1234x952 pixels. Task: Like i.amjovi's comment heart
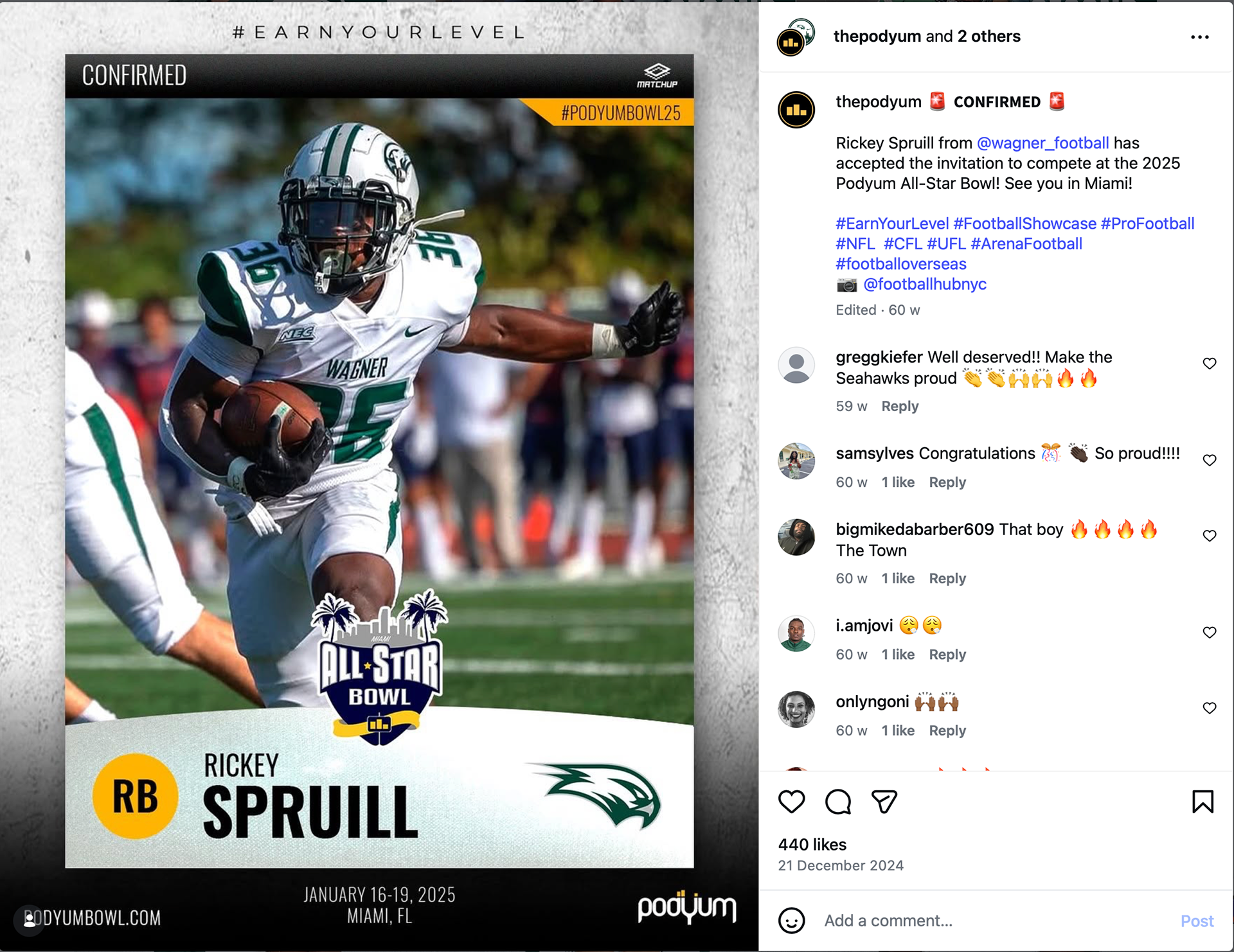[1210, 632]
